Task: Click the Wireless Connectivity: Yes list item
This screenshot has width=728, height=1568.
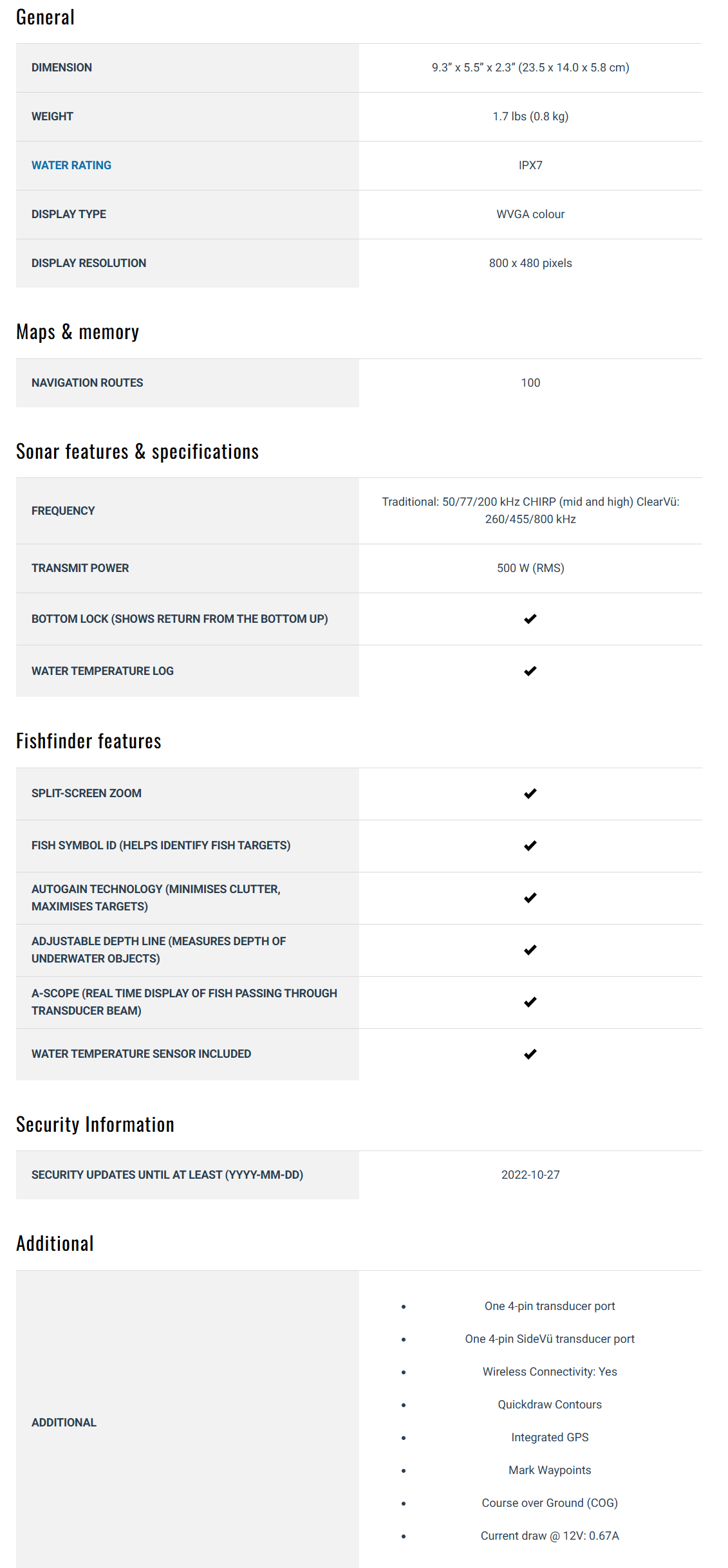Action: [x=549, y=1372]
